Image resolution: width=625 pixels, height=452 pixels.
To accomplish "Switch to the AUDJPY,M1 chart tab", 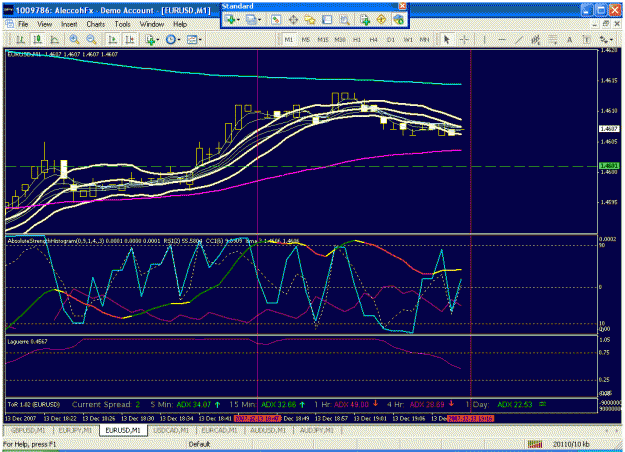I will 317,430.
